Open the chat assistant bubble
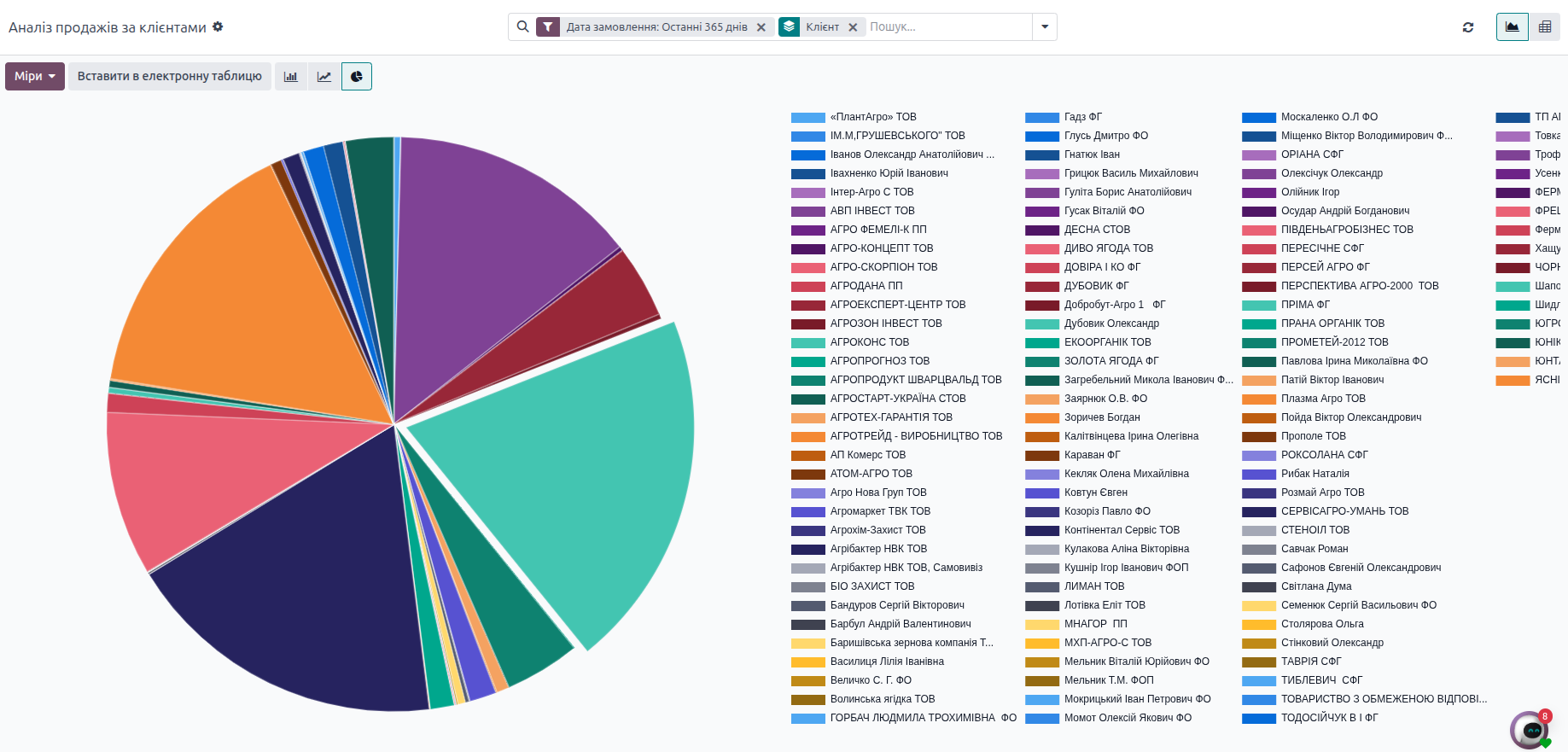1568x752 pixels. (1530, 730)
